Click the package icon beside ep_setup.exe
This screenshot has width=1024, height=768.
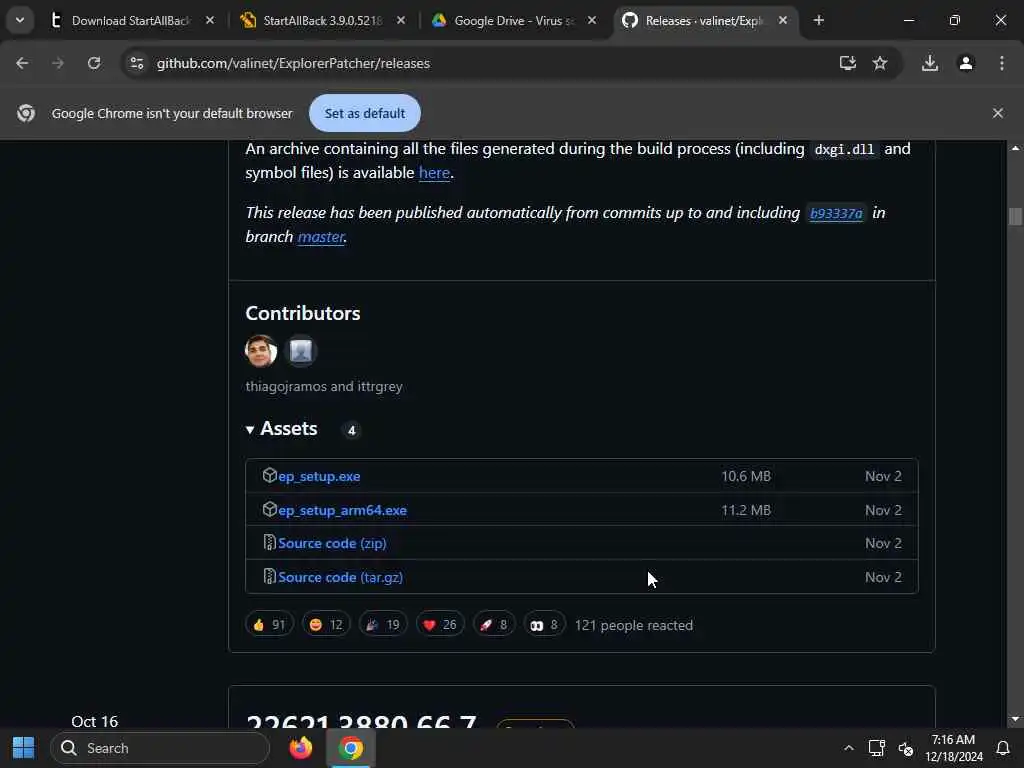[x=269, y=475]
